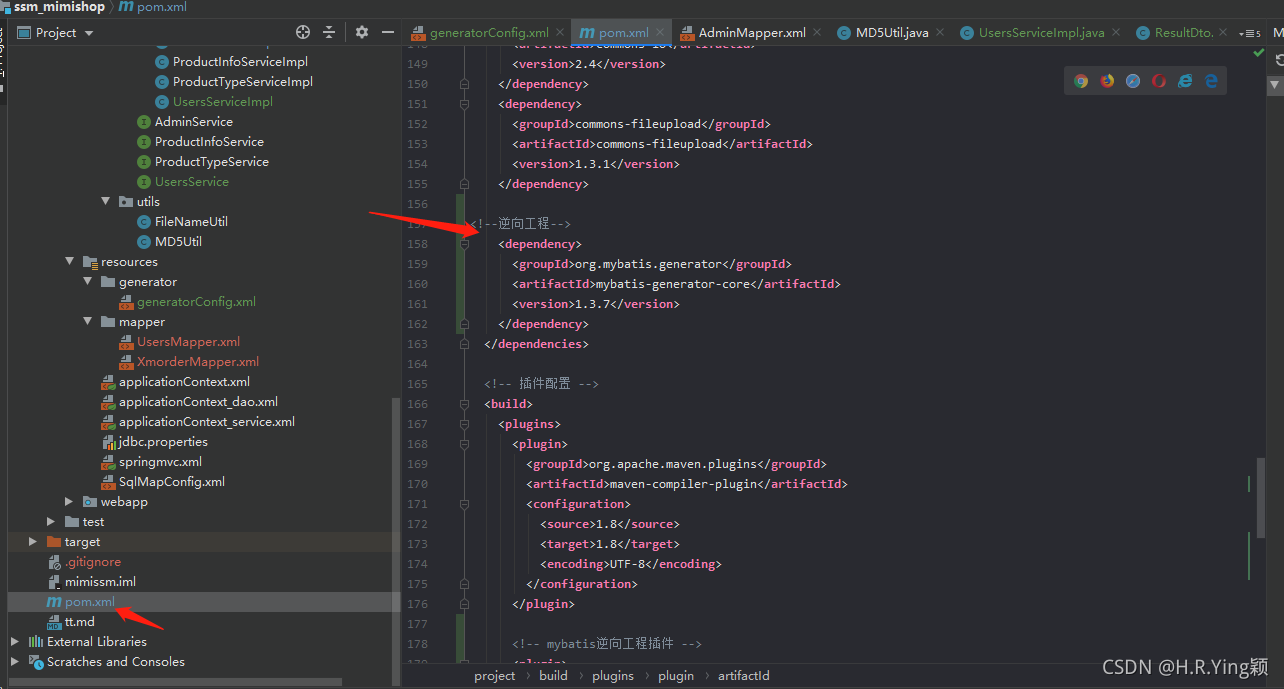Expand the webapp folder
1284x689 pixels.
pos(70,501)
